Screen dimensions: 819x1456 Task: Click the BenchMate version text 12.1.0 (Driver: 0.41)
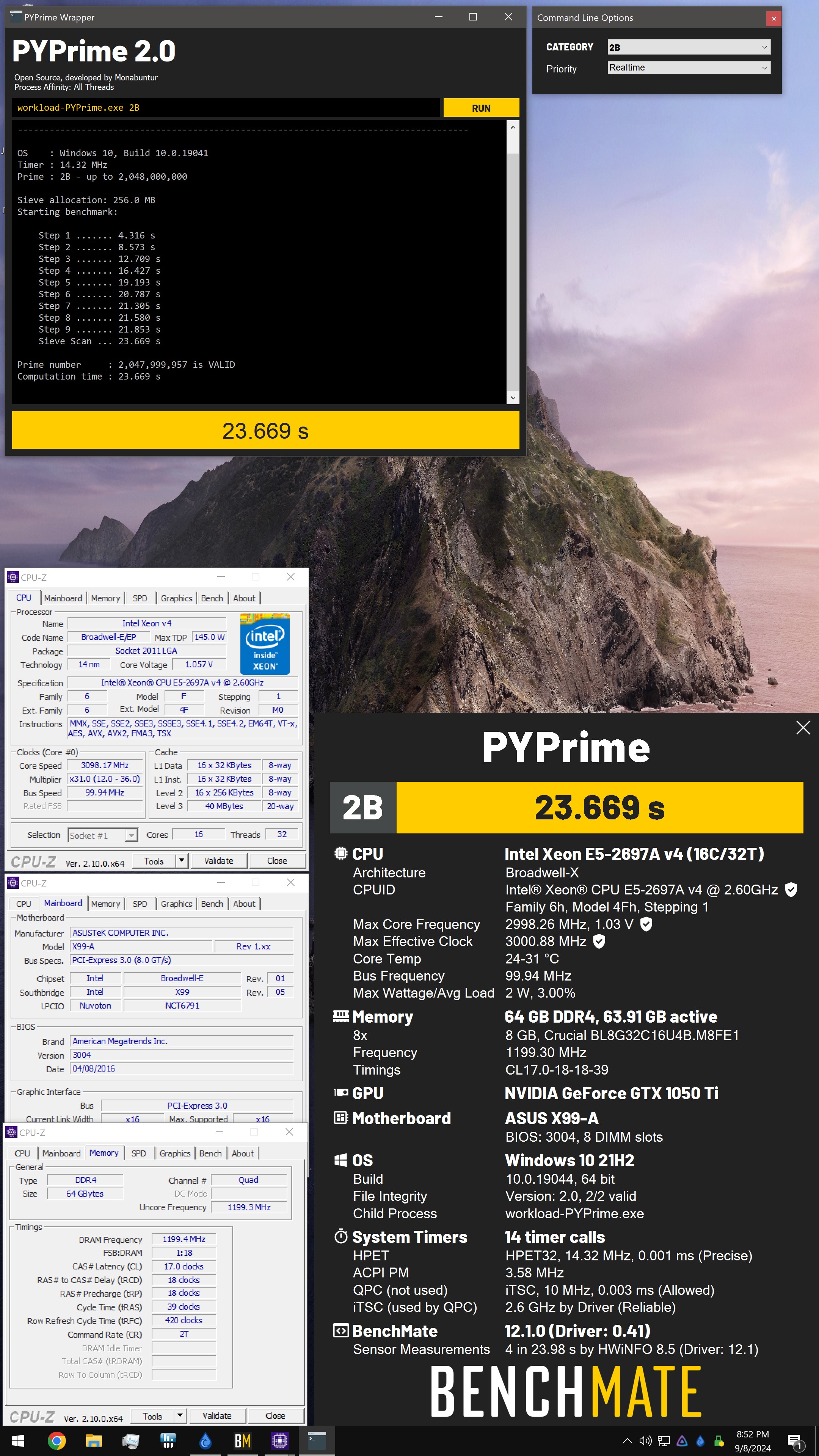point(577,1331)
